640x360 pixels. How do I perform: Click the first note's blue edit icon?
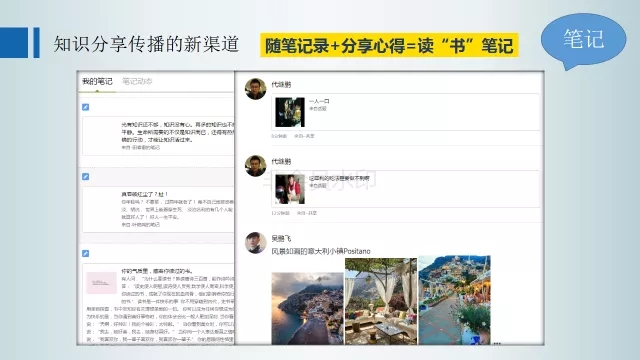pos(85,107)
